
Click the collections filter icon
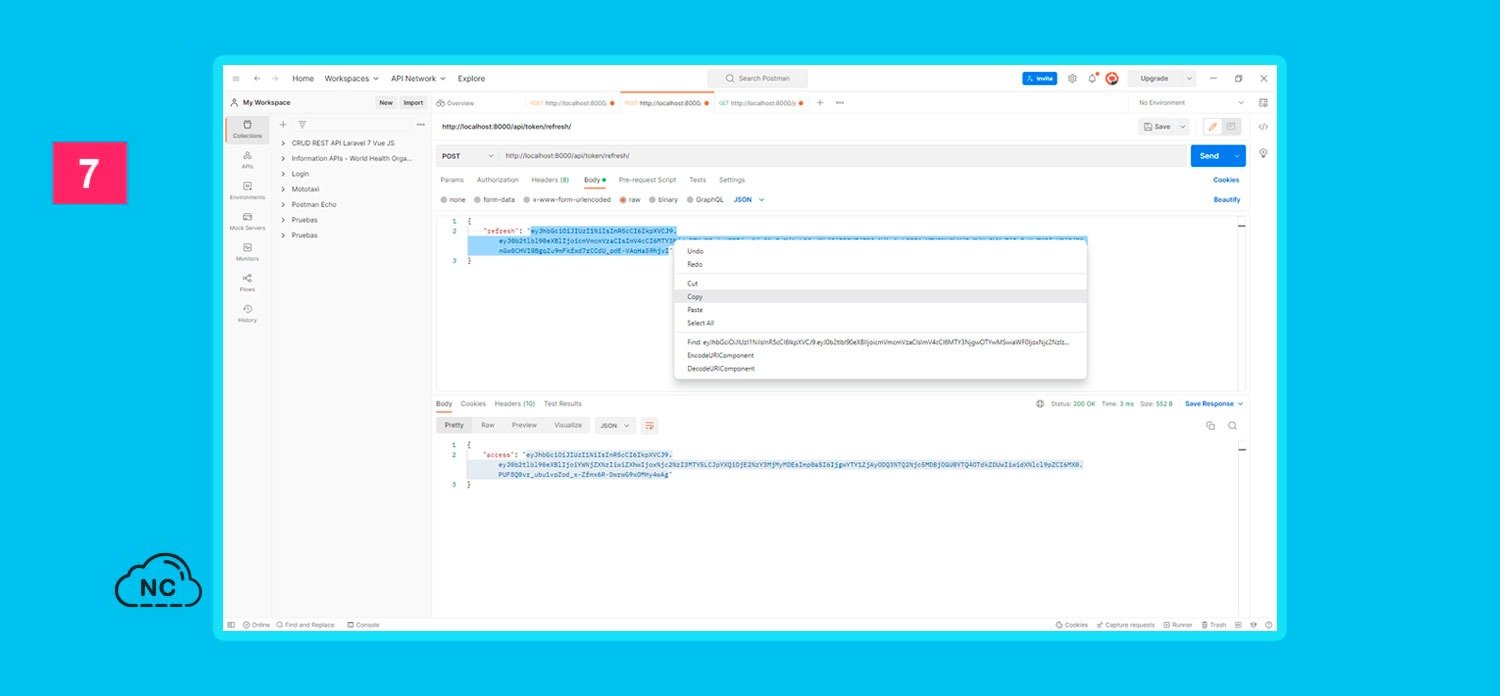pos(302,125)
